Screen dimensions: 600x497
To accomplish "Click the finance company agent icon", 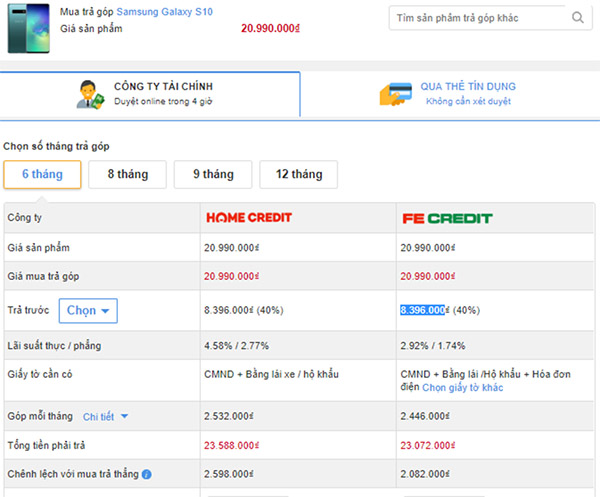I will (x=90, y=94).
